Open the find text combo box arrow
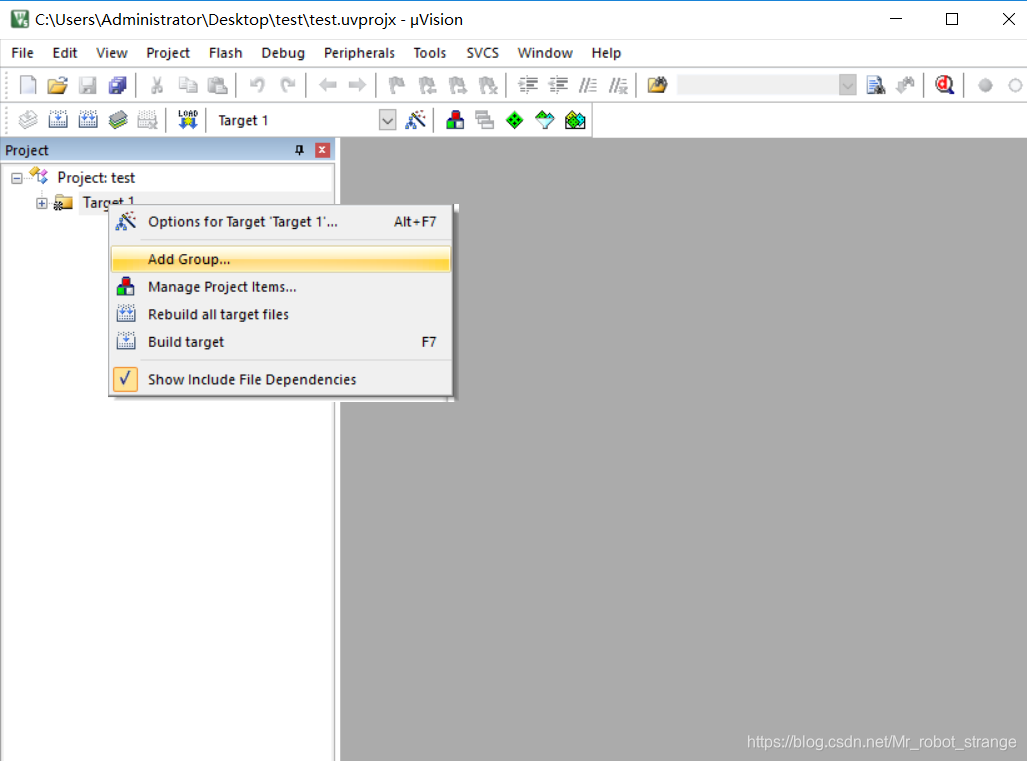Viewport: 1027px width, 761px height. [848, 85]
